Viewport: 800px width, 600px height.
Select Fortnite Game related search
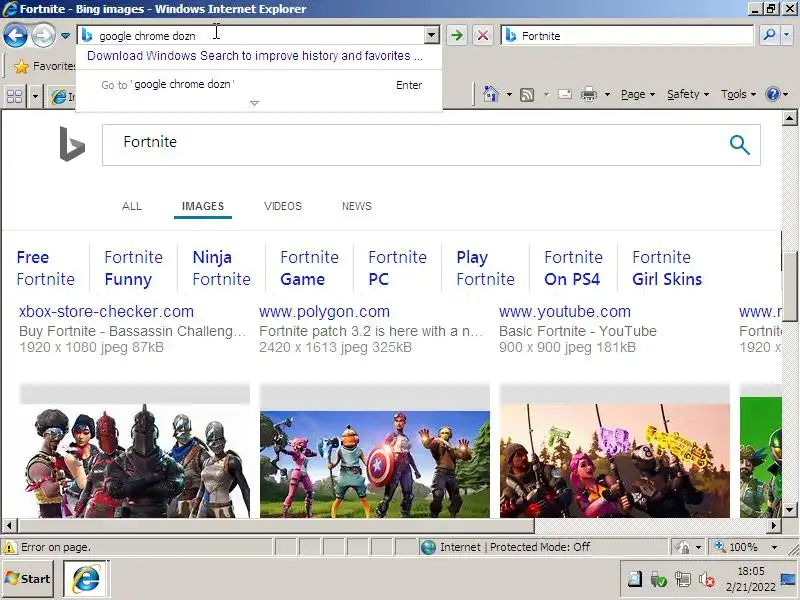[x=309, y=268]
